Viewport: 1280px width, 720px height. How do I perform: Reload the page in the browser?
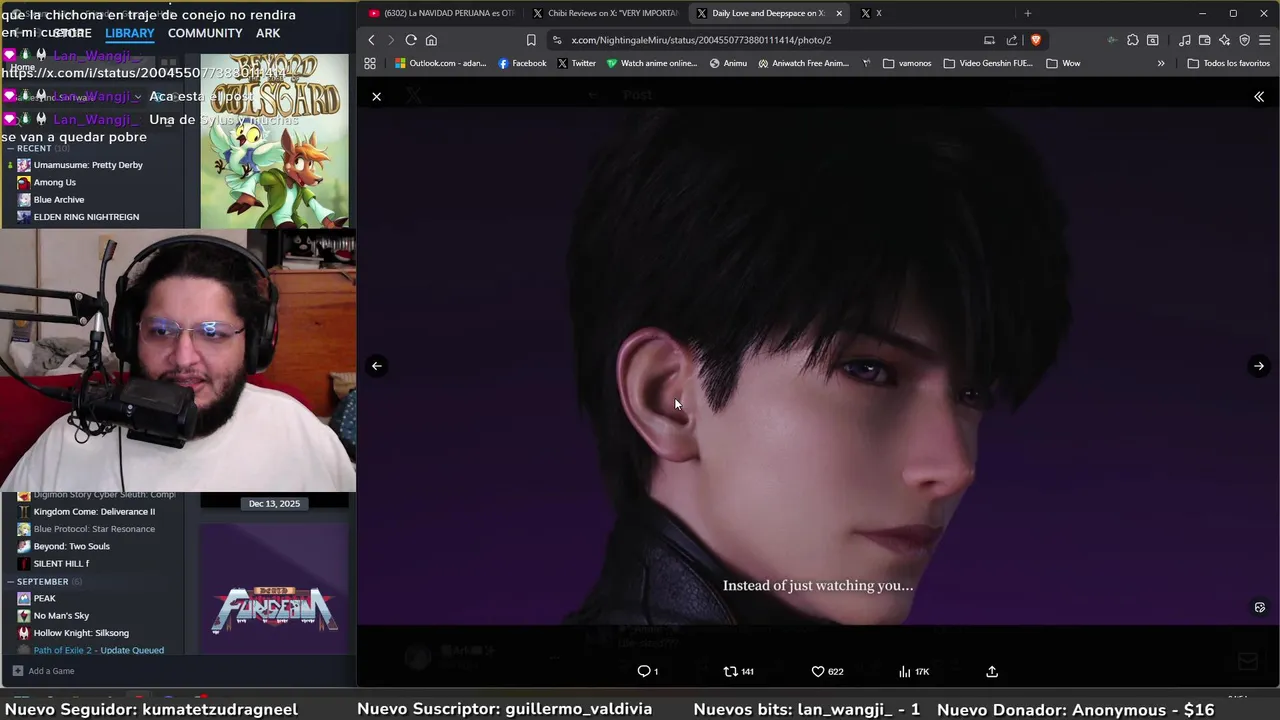(411, 40)
